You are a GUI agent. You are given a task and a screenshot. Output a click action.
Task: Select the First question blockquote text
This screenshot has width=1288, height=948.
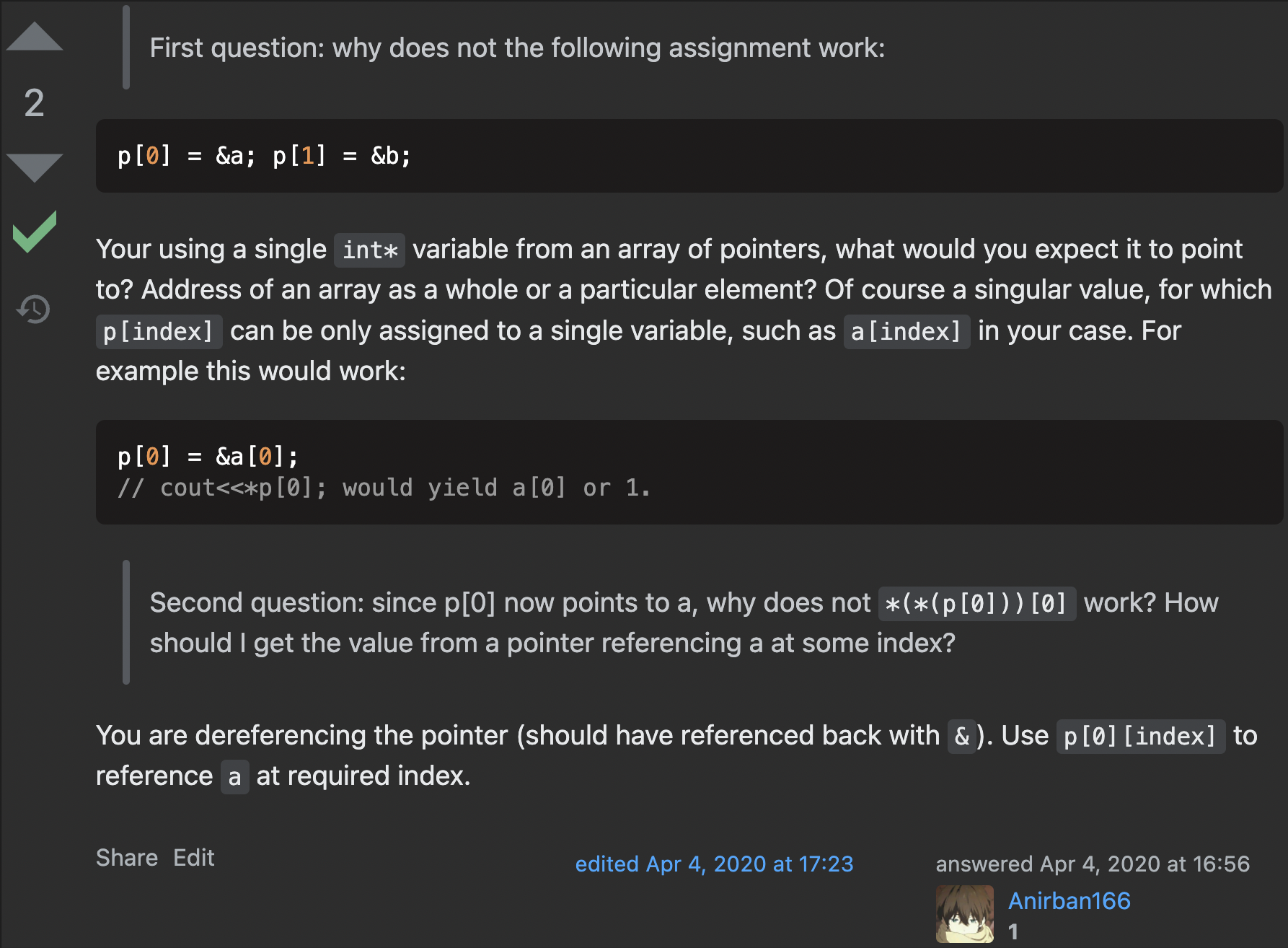coord(517,48)
